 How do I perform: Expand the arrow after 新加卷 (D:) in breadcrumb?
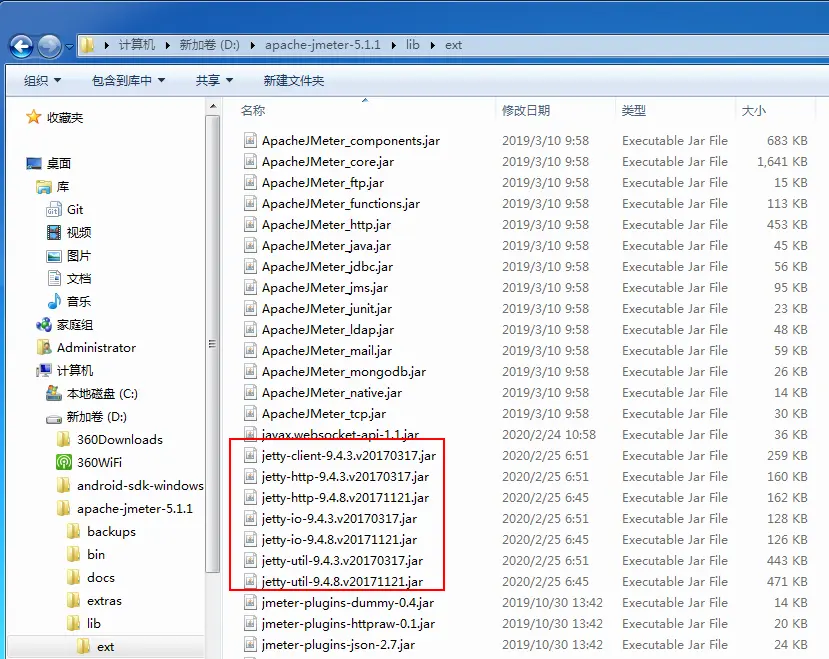(253, 45)
